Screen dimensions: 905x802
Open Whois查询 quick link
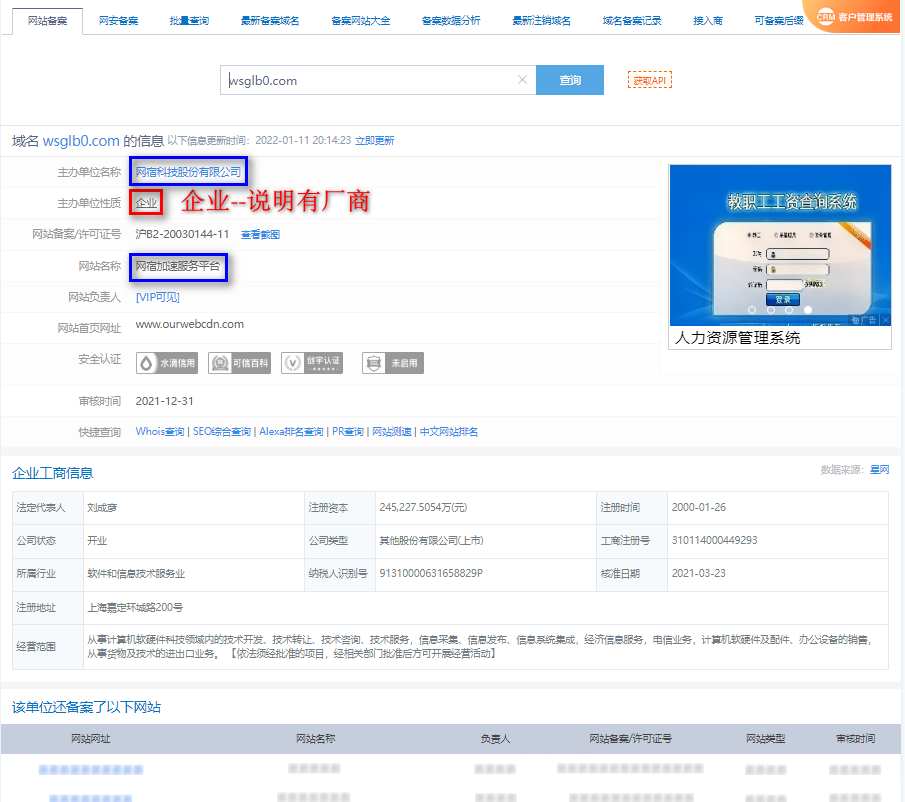pyautogui.click(x=160, y=432)
